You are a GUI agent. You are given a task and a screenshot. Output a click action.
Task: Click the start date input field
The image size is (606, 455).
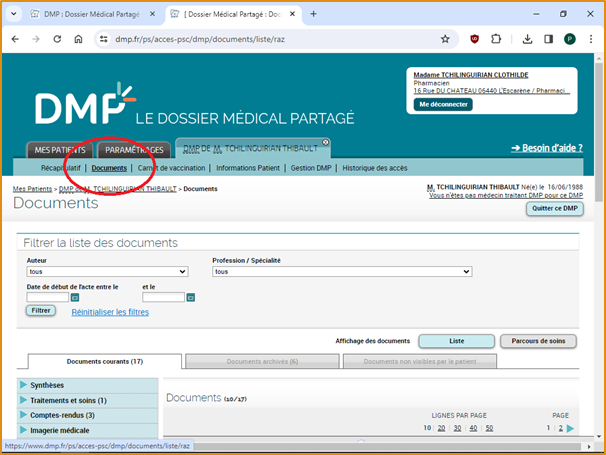(x=47, y=297)
